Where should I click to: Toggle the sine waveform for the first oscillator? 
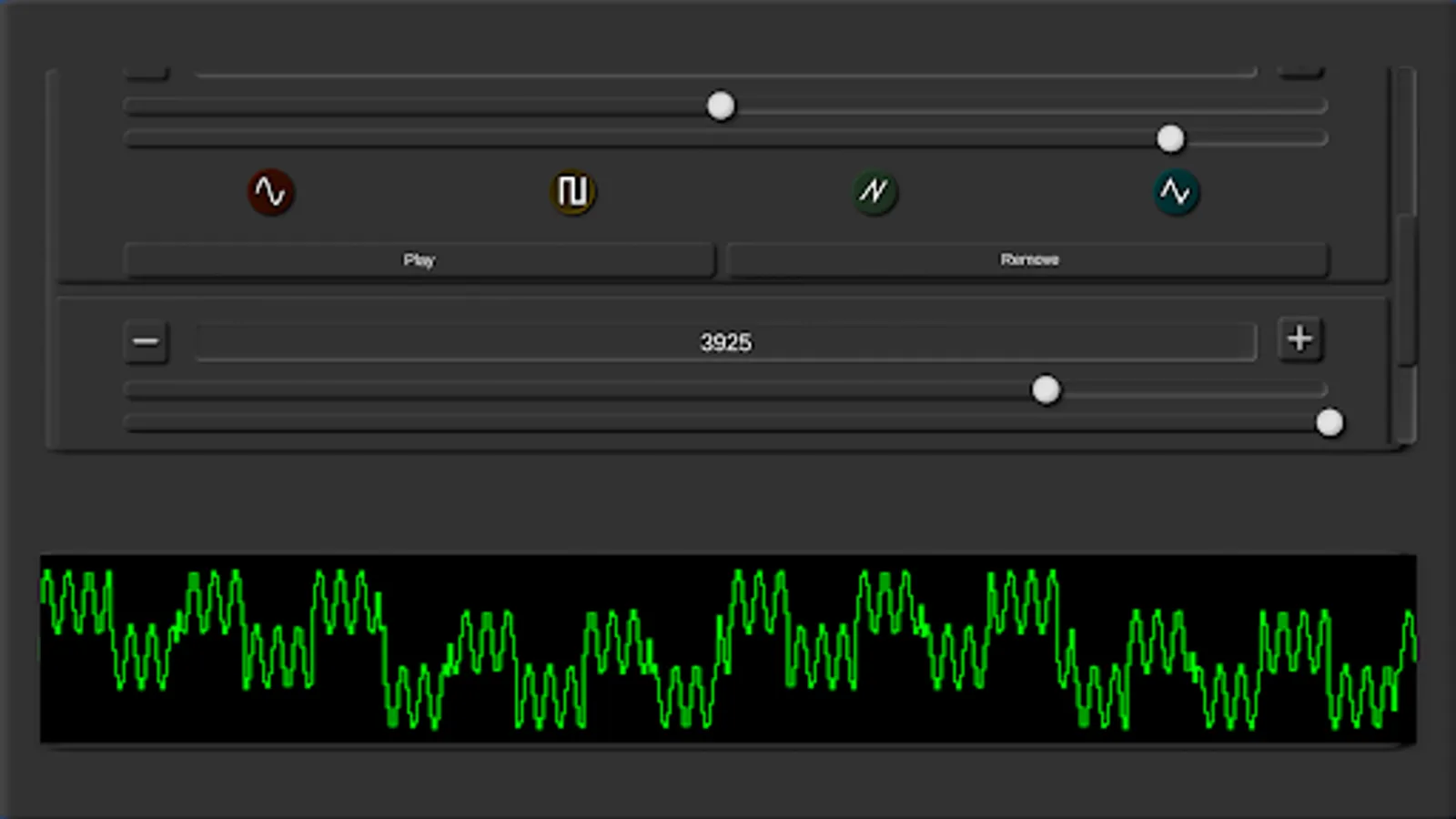coord(270,192)
